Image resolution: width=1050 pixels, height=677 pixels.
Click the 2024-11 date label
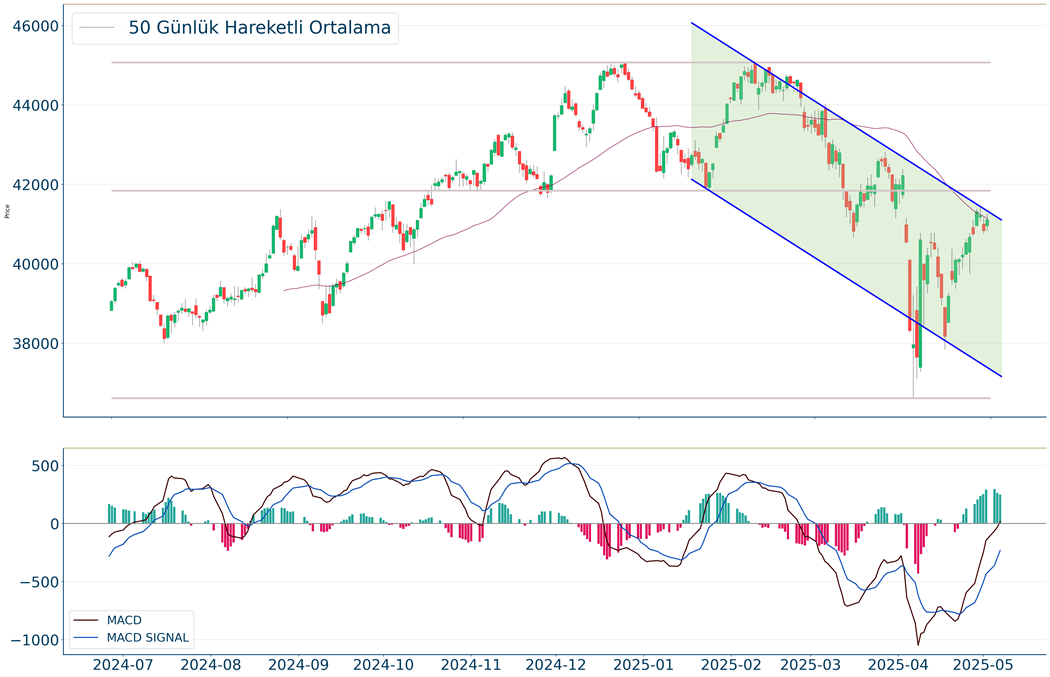point(471,665)
